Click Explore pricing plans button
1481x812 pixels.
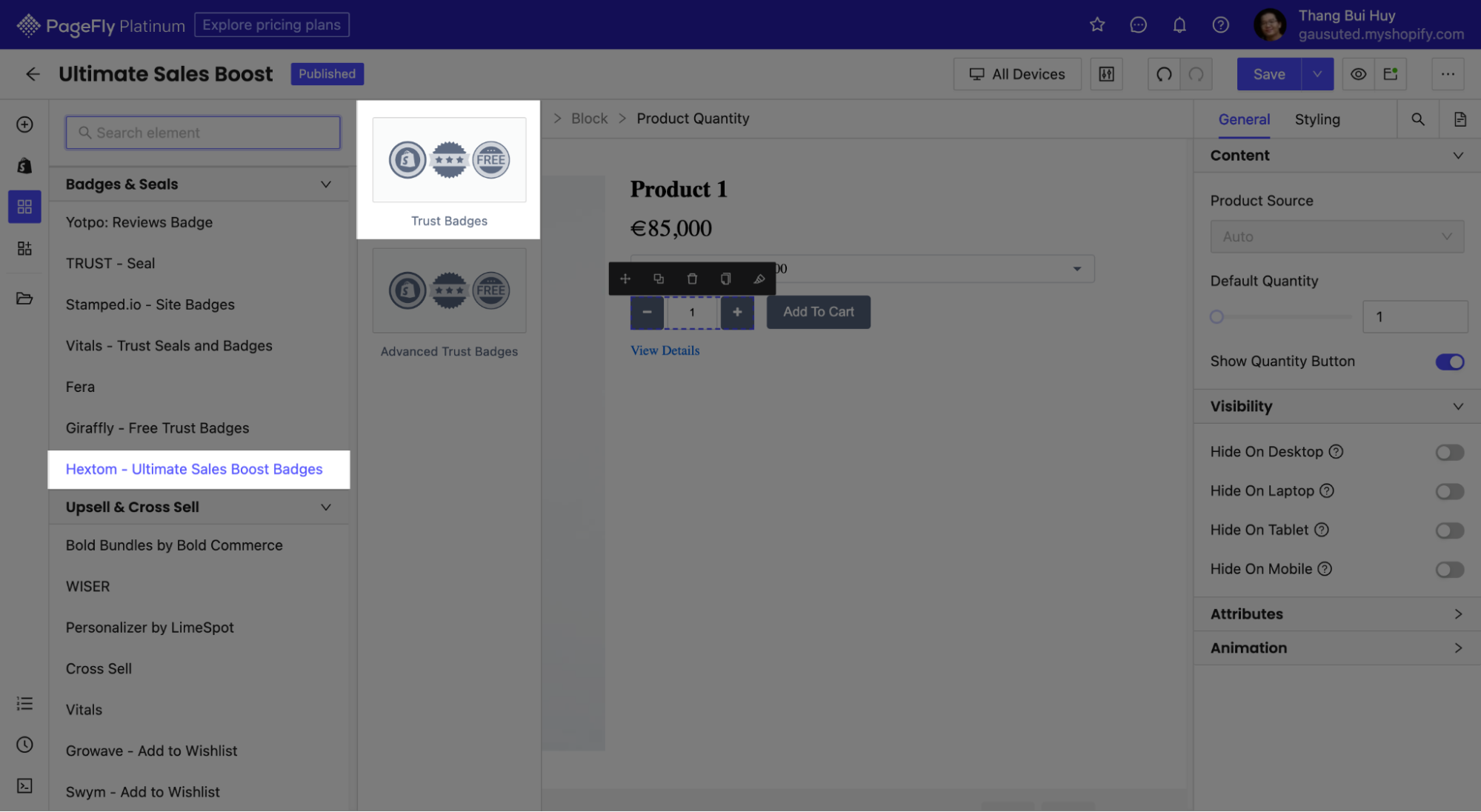pyautogui.click(x=271, y=24)
